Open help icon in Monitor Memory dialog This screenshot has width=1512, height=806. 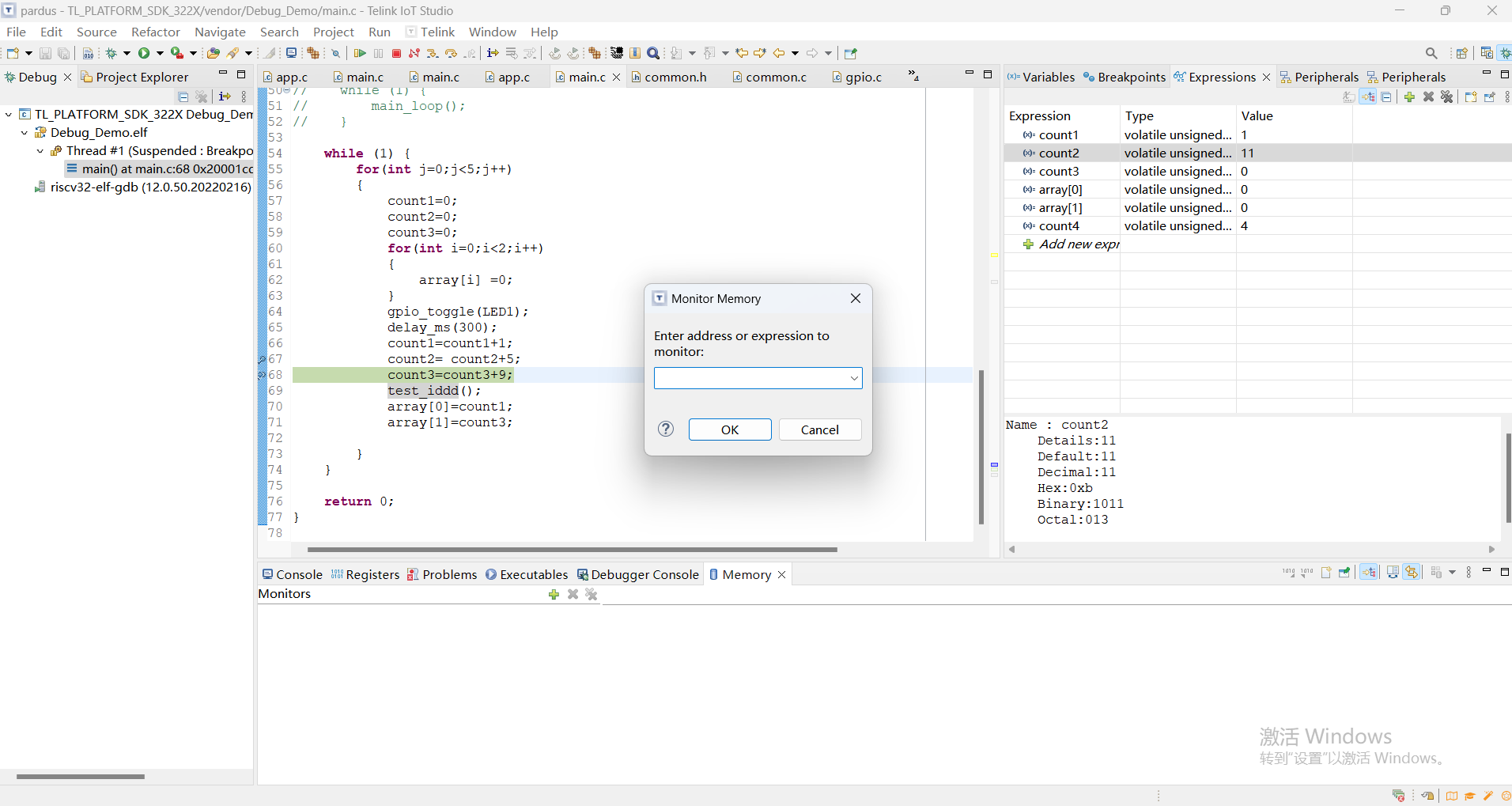pos(666,429)
